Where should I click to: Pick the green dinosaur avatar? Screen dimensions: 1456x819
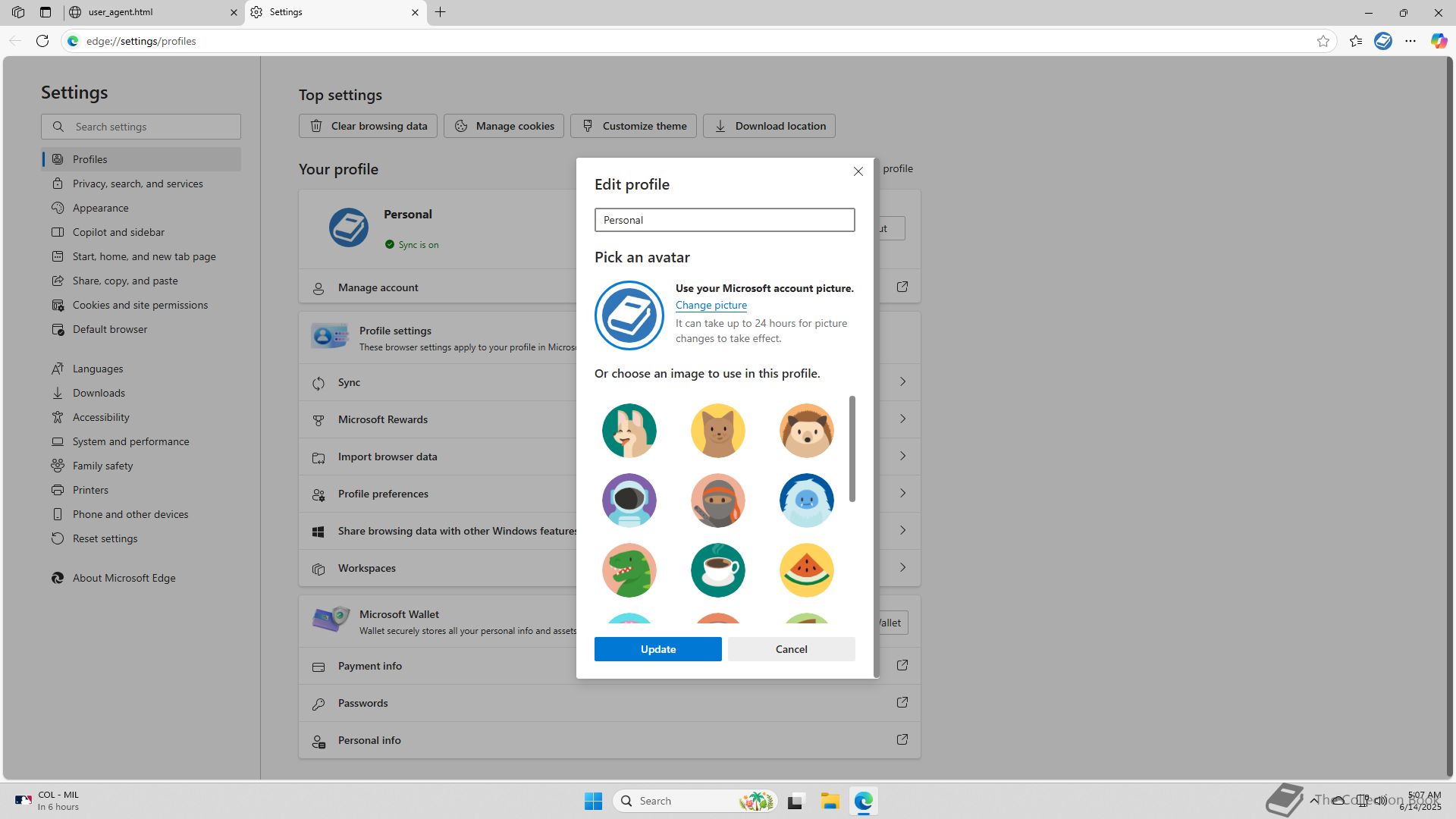[x=629, y=570]
